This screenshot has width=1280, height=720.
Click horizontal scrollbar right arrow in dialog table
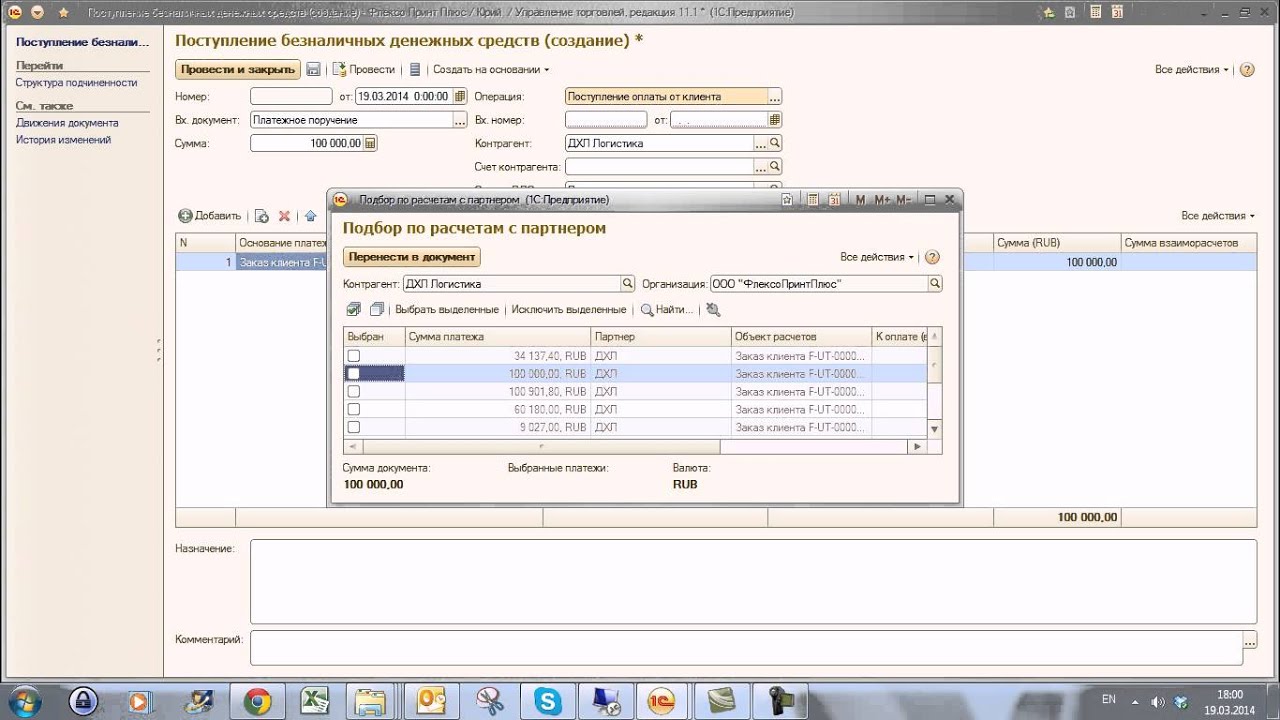point(918,447)
